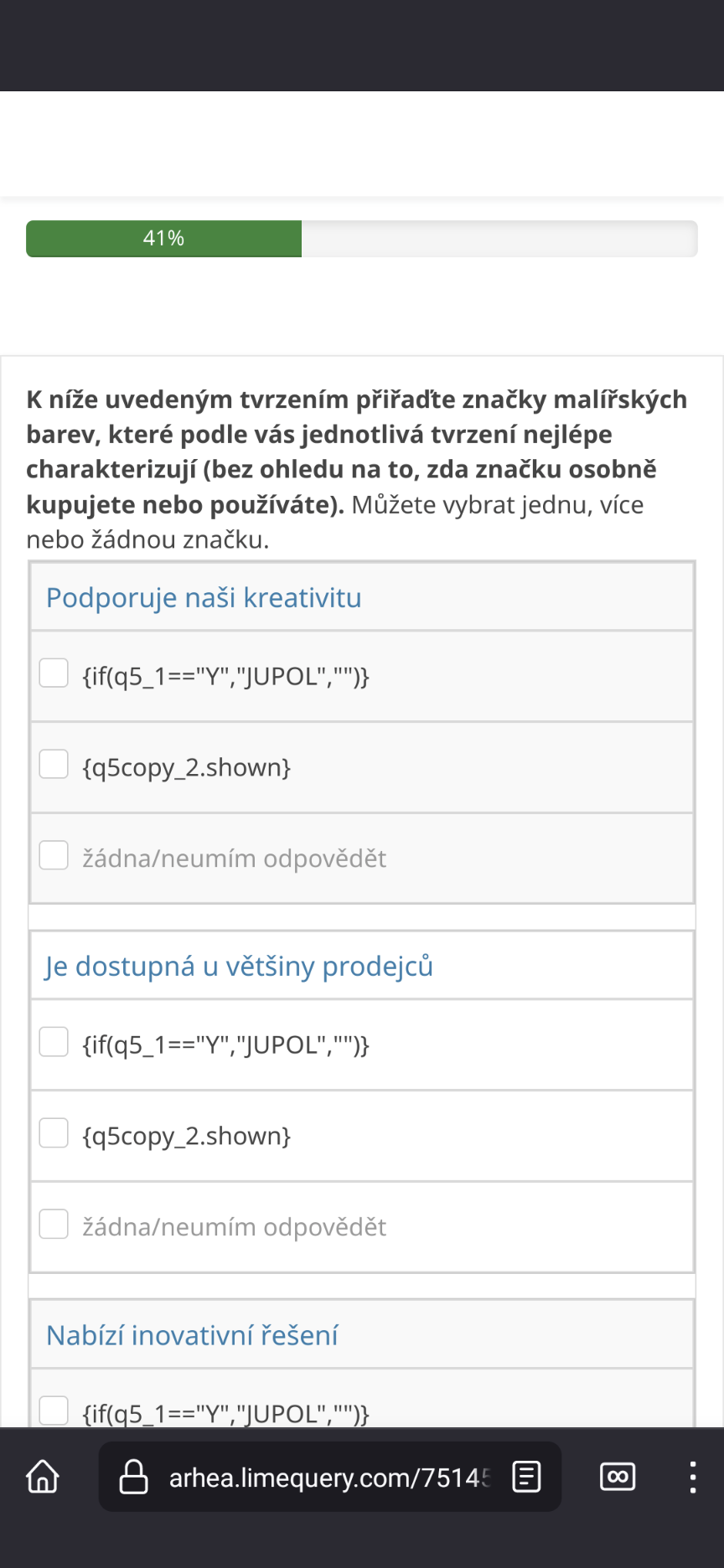Open browser three-dot menu
Screen dimensions: 724x1568
(692, 1477)
